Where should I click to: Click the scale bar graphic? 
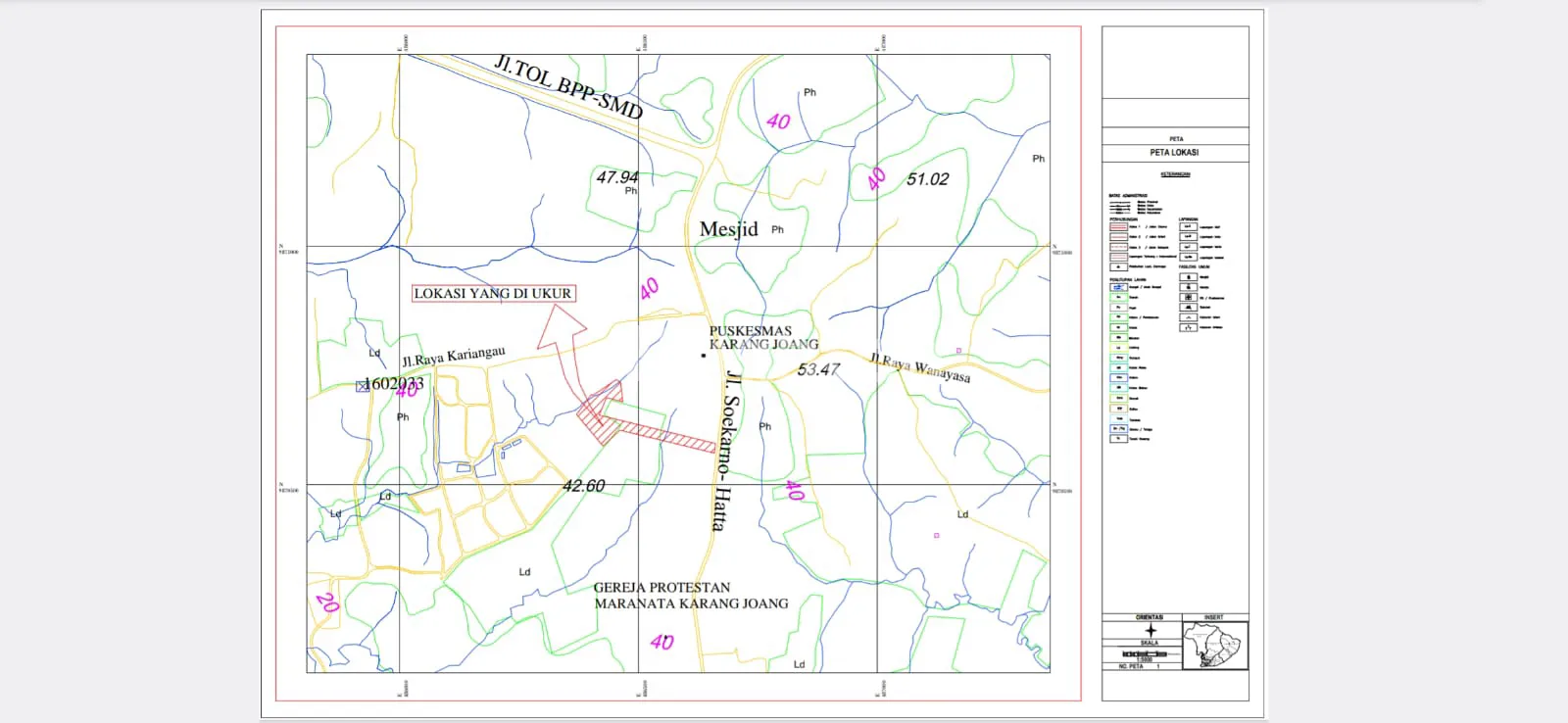point(1141,653)
